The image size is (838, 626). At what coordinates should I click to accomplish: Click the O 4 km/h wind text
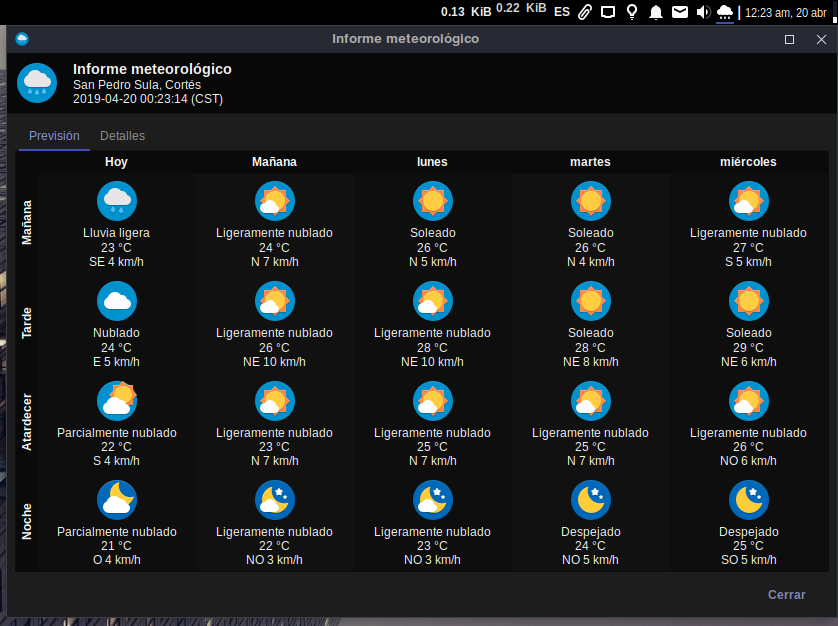117,560
